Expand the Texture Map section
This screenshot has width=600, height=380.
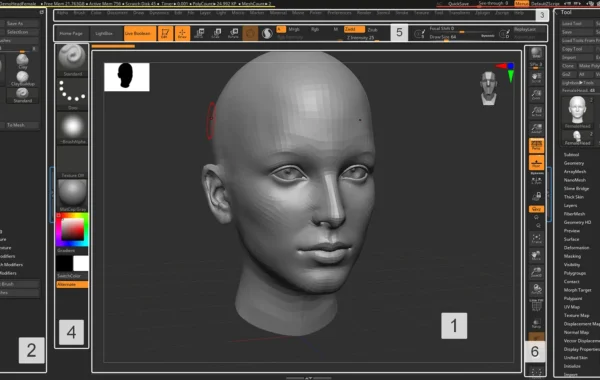click(576, 315)
